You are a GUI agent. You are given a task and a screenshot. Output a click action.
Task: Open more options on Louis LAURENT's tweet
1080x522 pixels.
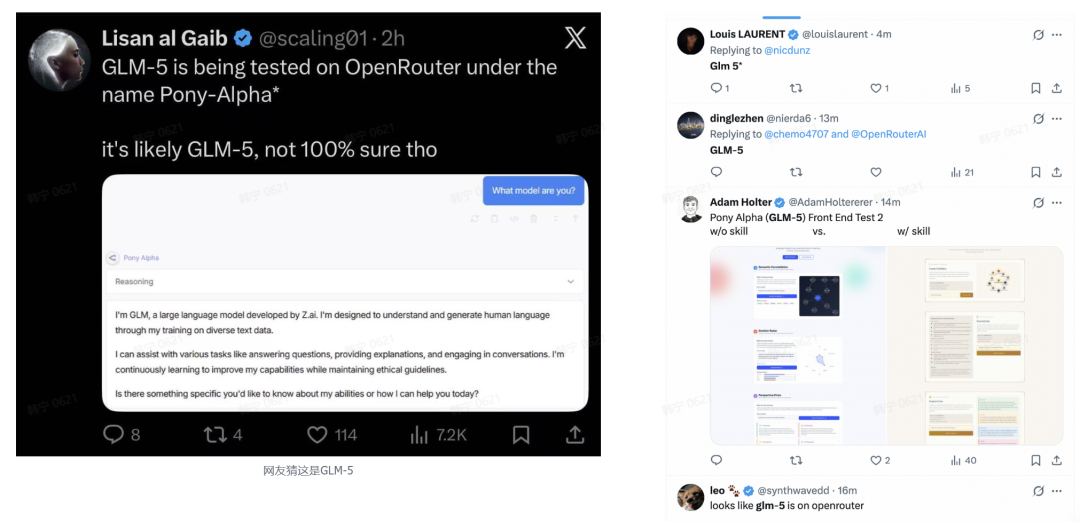[1057, 35]
